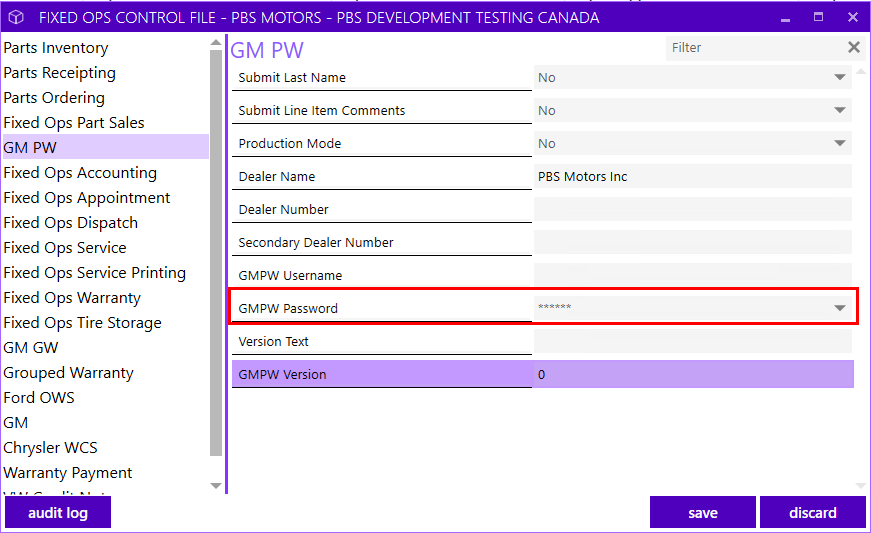The height and width of the screenshot is (533, 871).
Task: Click sidebar scroll up arrow
Action: pyautogui.click(x=216, y=43)
